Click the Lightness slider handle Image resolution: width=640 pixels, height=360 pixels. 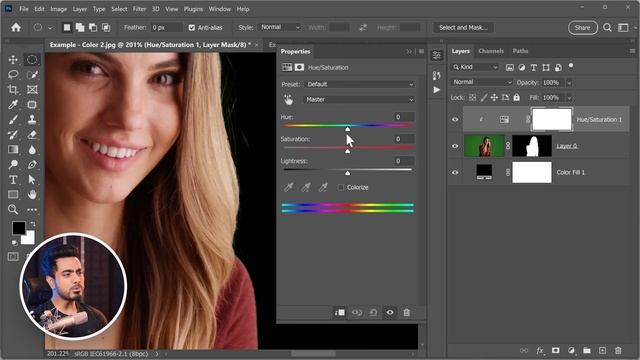tap(347, 173)
